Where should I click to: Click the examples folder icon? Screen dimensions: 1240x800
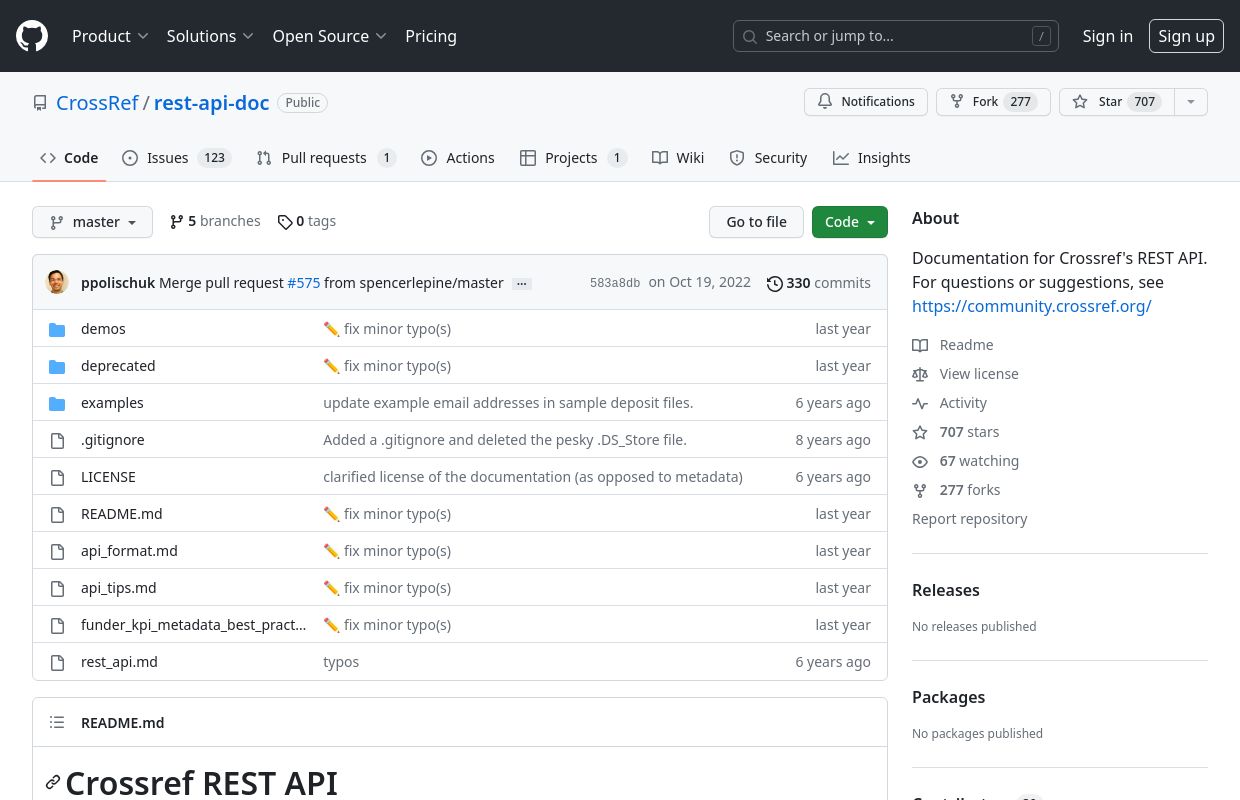click(x=57, y=403)
